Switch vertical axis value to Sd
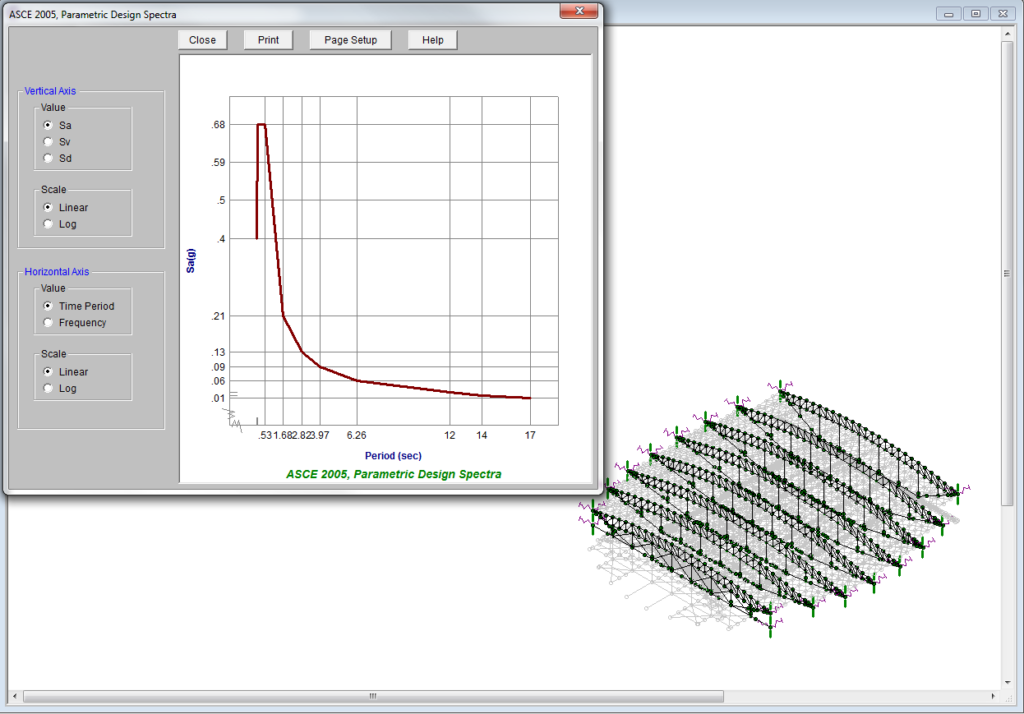Image resolution: width=1024 pixels, height=714 pixels. click(x=48, y=158)
